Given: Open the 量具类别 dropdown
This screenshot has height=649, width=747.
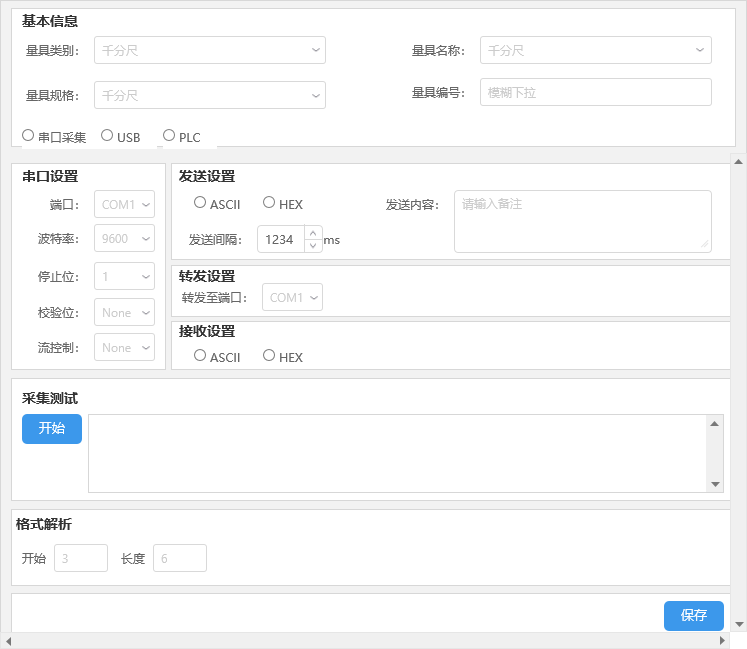Looking at the screenshot, I should tap(210, 50).
